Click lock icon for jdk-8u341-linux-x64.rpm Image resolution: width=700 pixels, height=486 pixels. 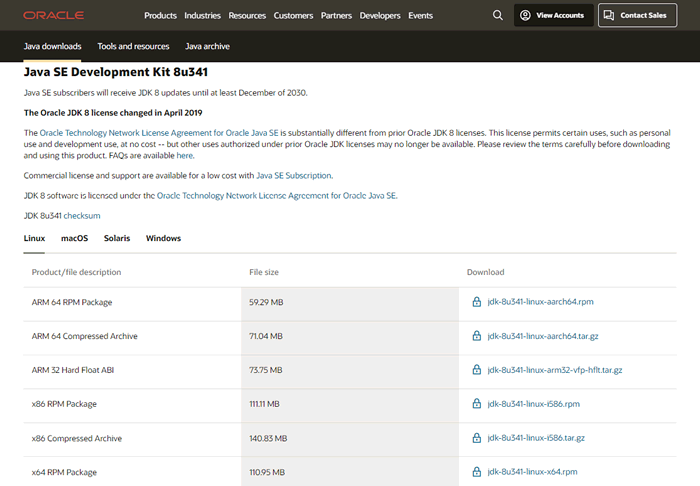click(x=476, y=472)
